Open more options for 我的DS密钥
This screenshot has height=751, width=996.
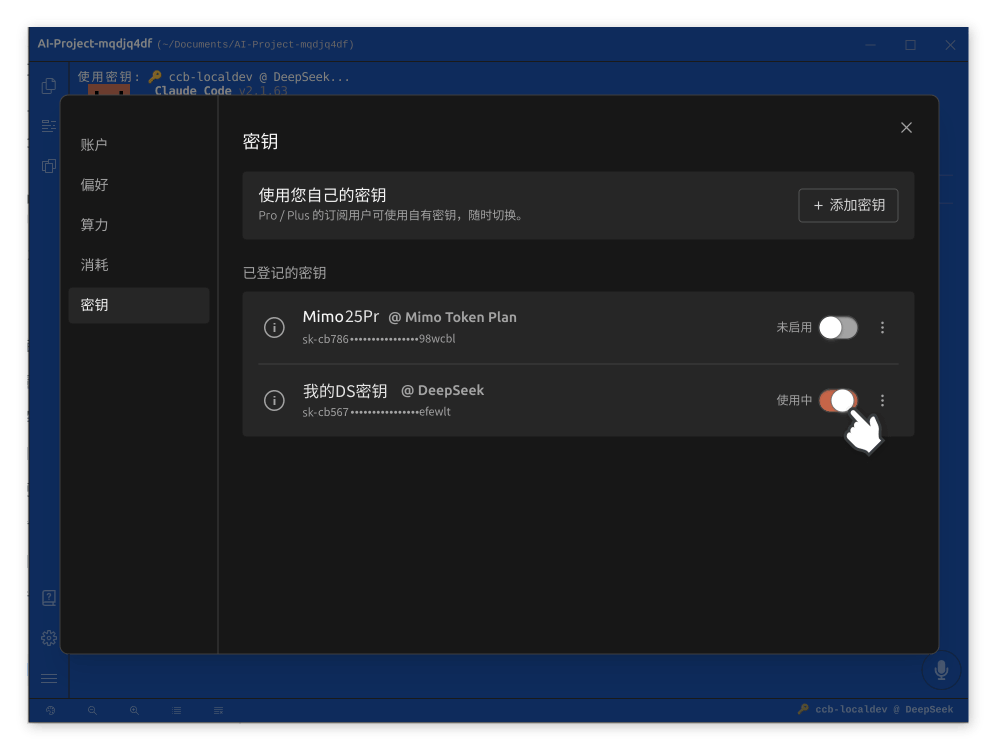(x=882, y=400)
